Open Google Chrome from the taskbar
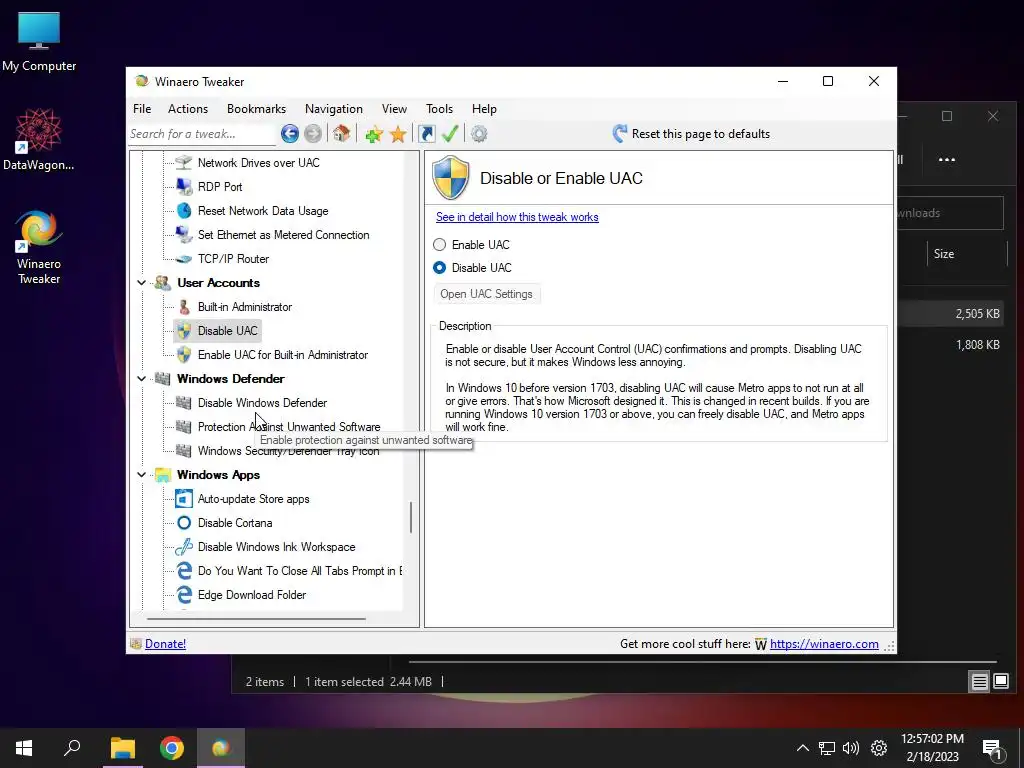 click(x=172, y=748)
